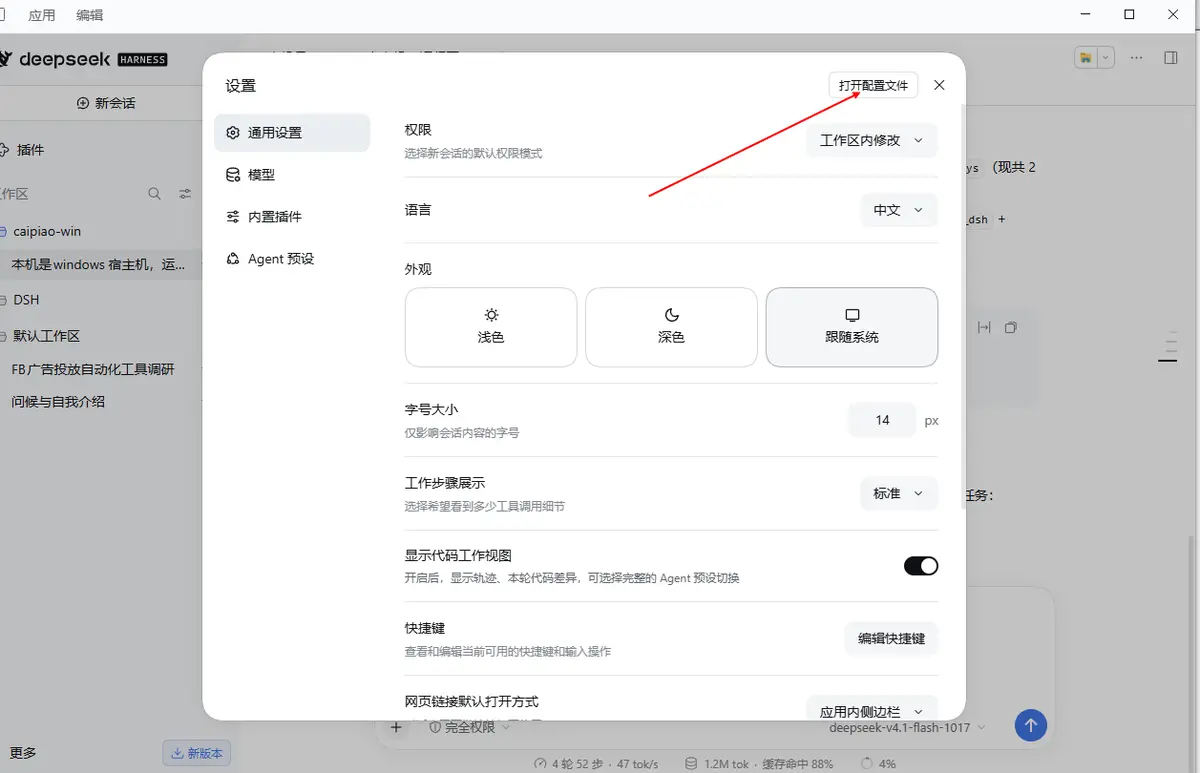Click the 编辑快捷键 button
Image resolution: width=1200 pixels, height=773 pixels.
[x=891, y=638]
